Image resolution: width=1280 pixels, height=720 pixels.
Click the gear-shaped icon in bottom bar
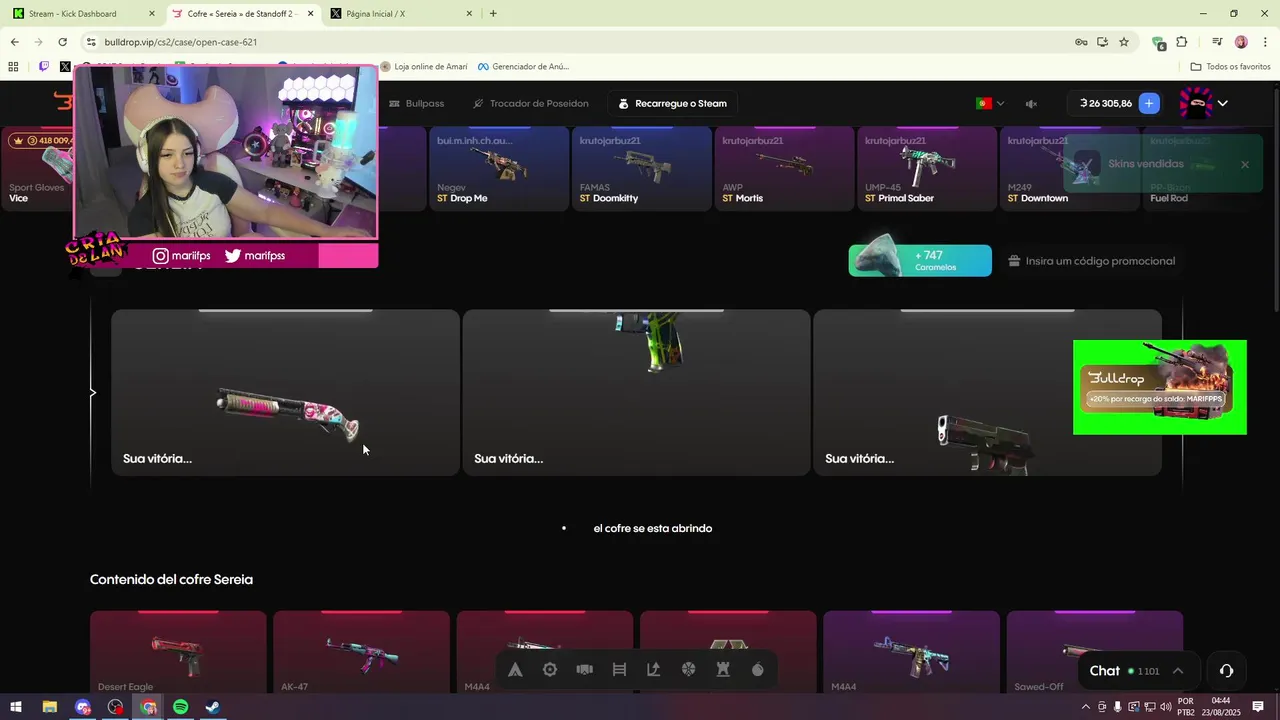click(550, 670)
